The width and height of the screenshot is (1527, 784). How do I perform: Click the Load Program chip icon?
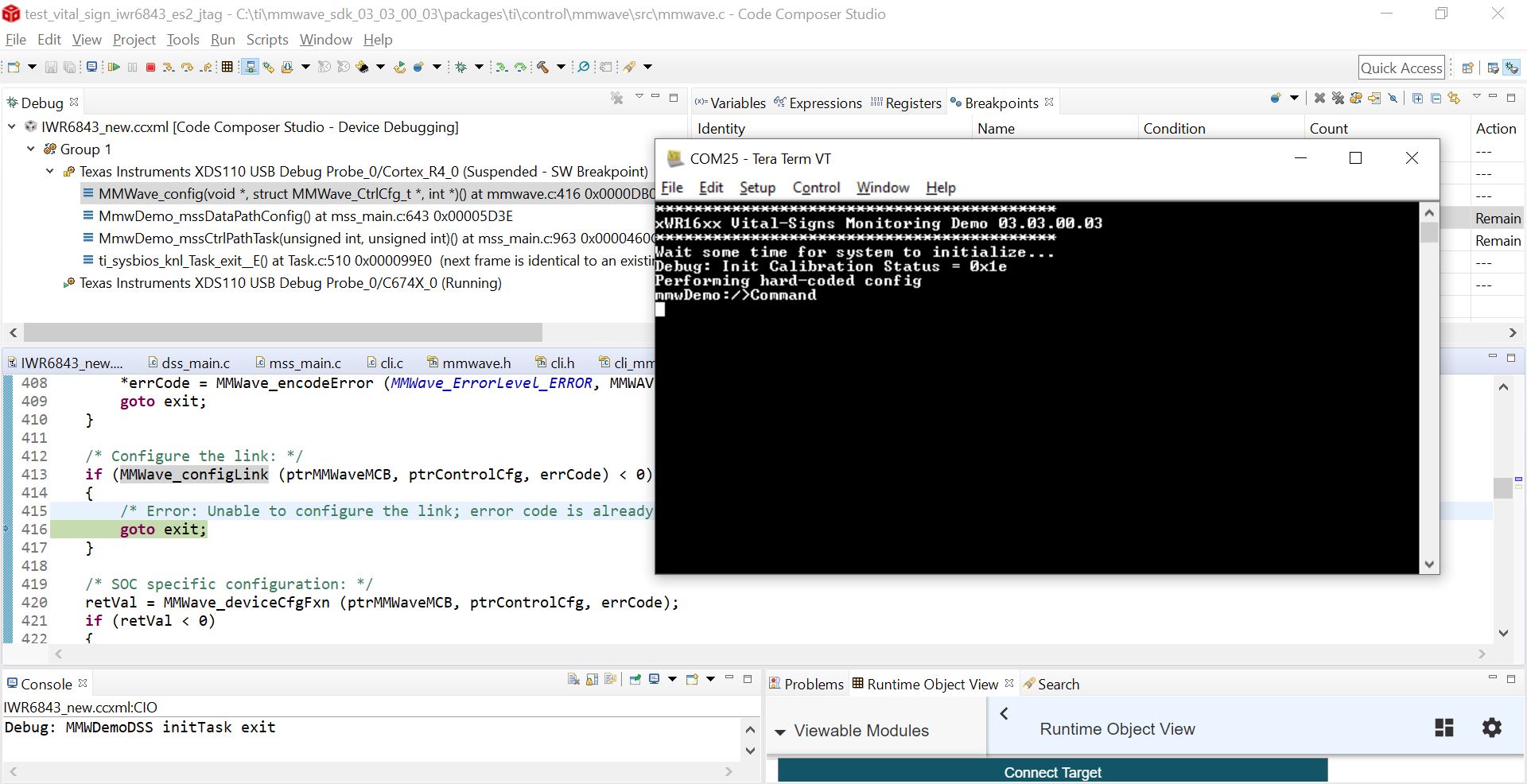tap(362, 67)
